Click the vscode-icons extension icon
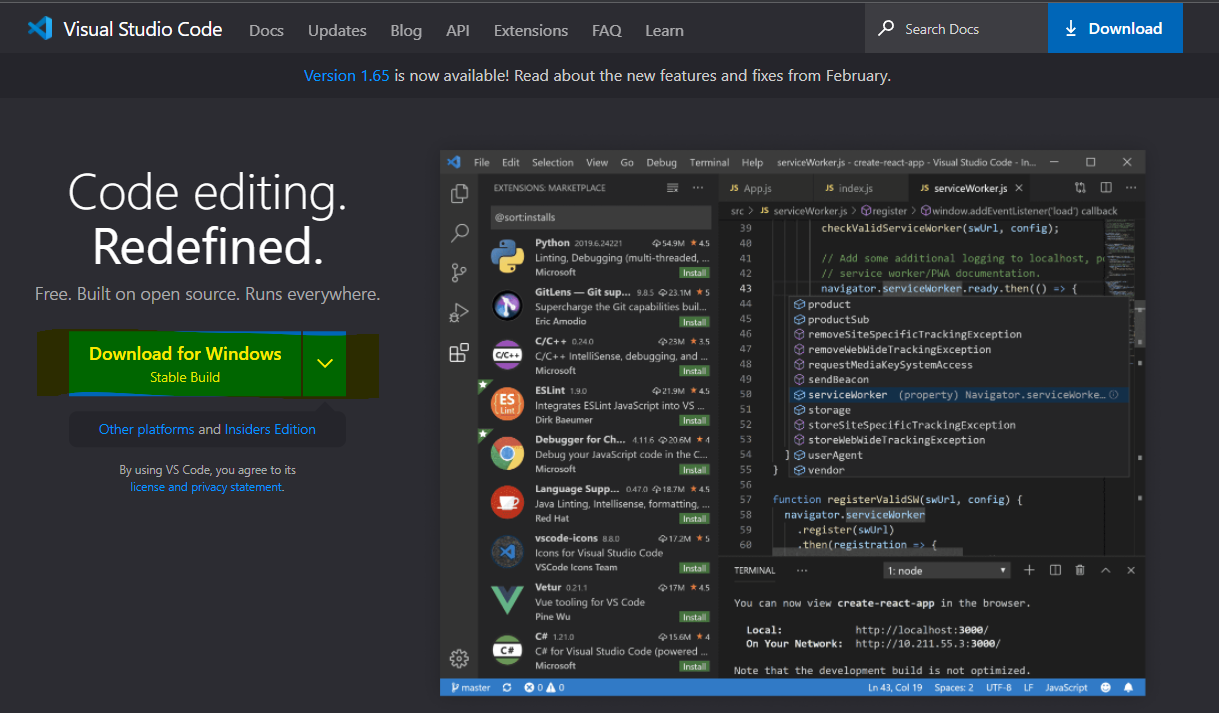Screen dimensions: 1219x713 (x=507, y=551)
